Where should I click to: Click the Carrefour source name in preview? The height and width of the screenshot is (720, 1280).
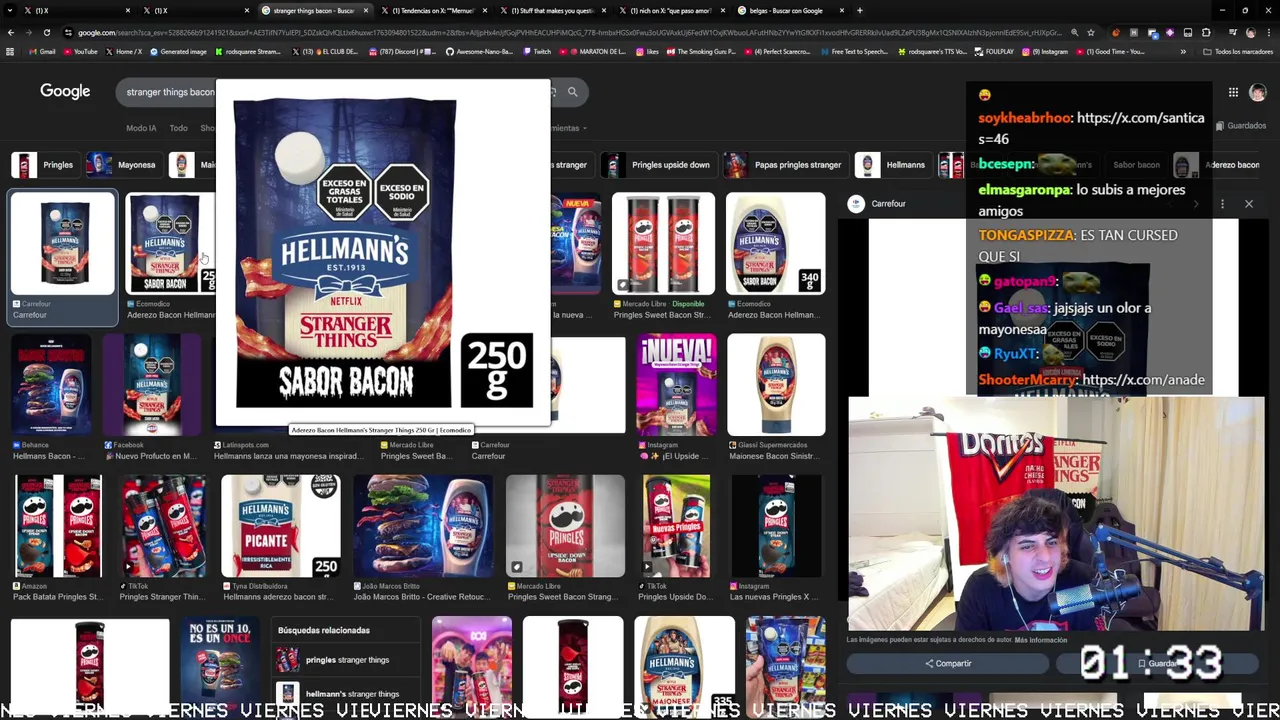tap(888, 204)
